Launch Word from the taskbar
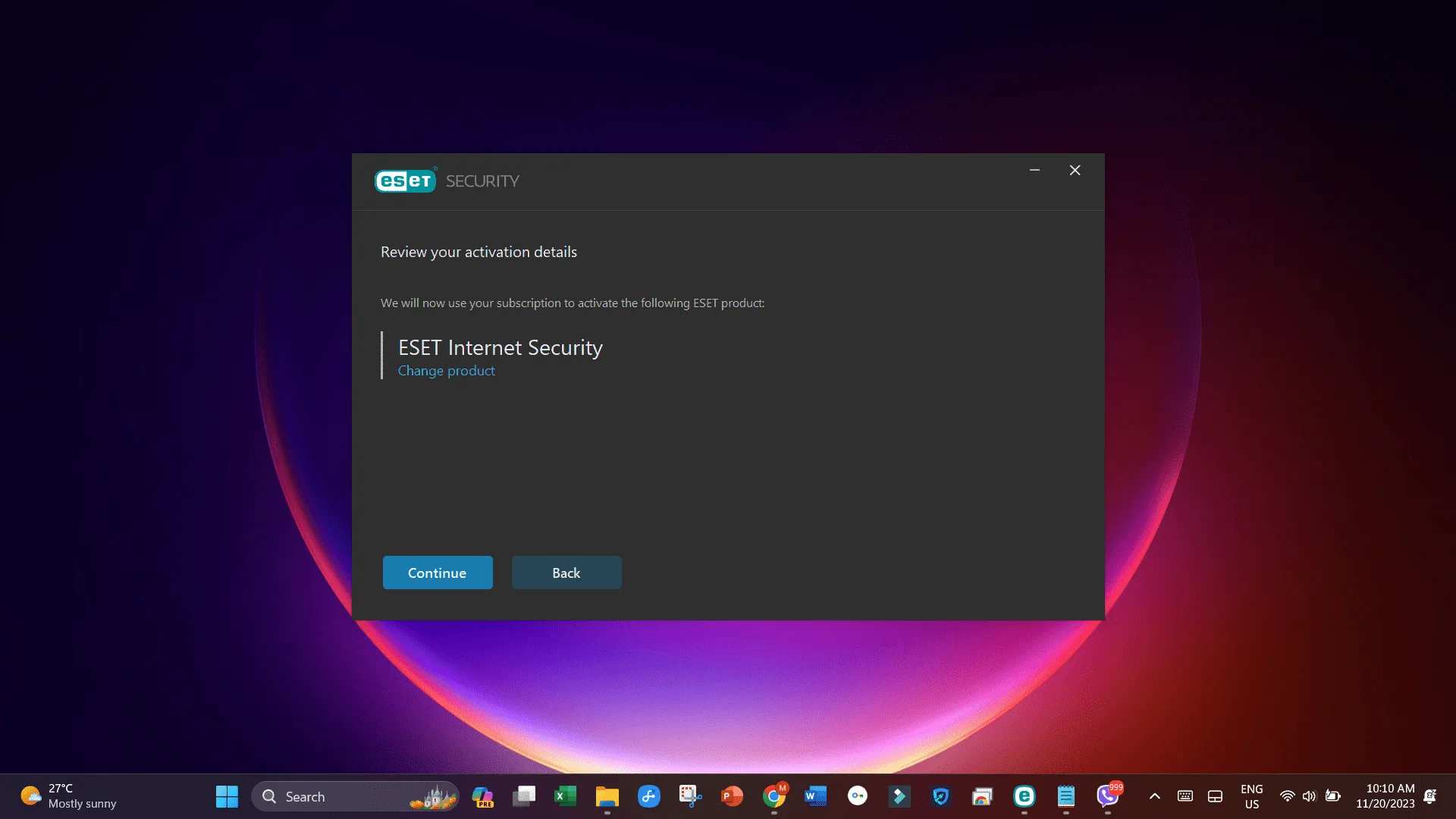 (x=815, y=796)
